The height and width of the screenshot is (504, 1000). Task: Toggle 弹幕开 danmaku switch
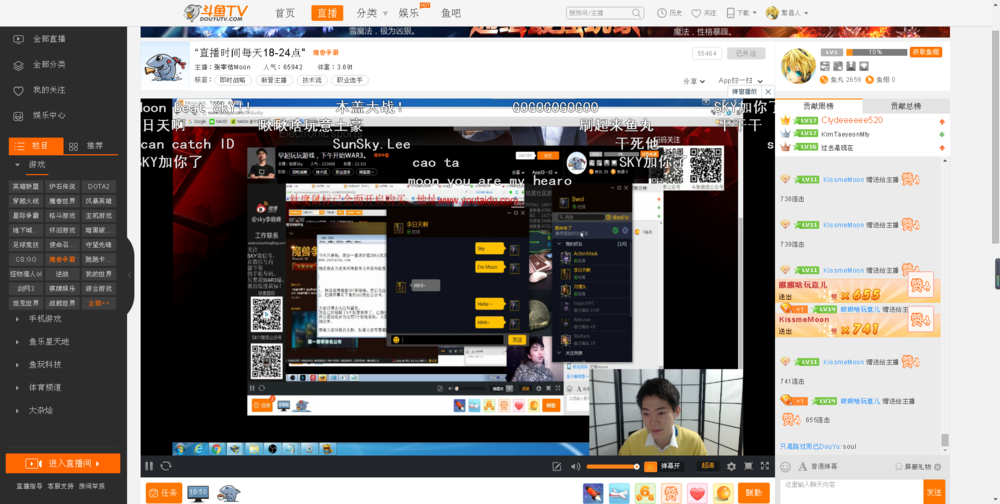(x=663, y=466)
